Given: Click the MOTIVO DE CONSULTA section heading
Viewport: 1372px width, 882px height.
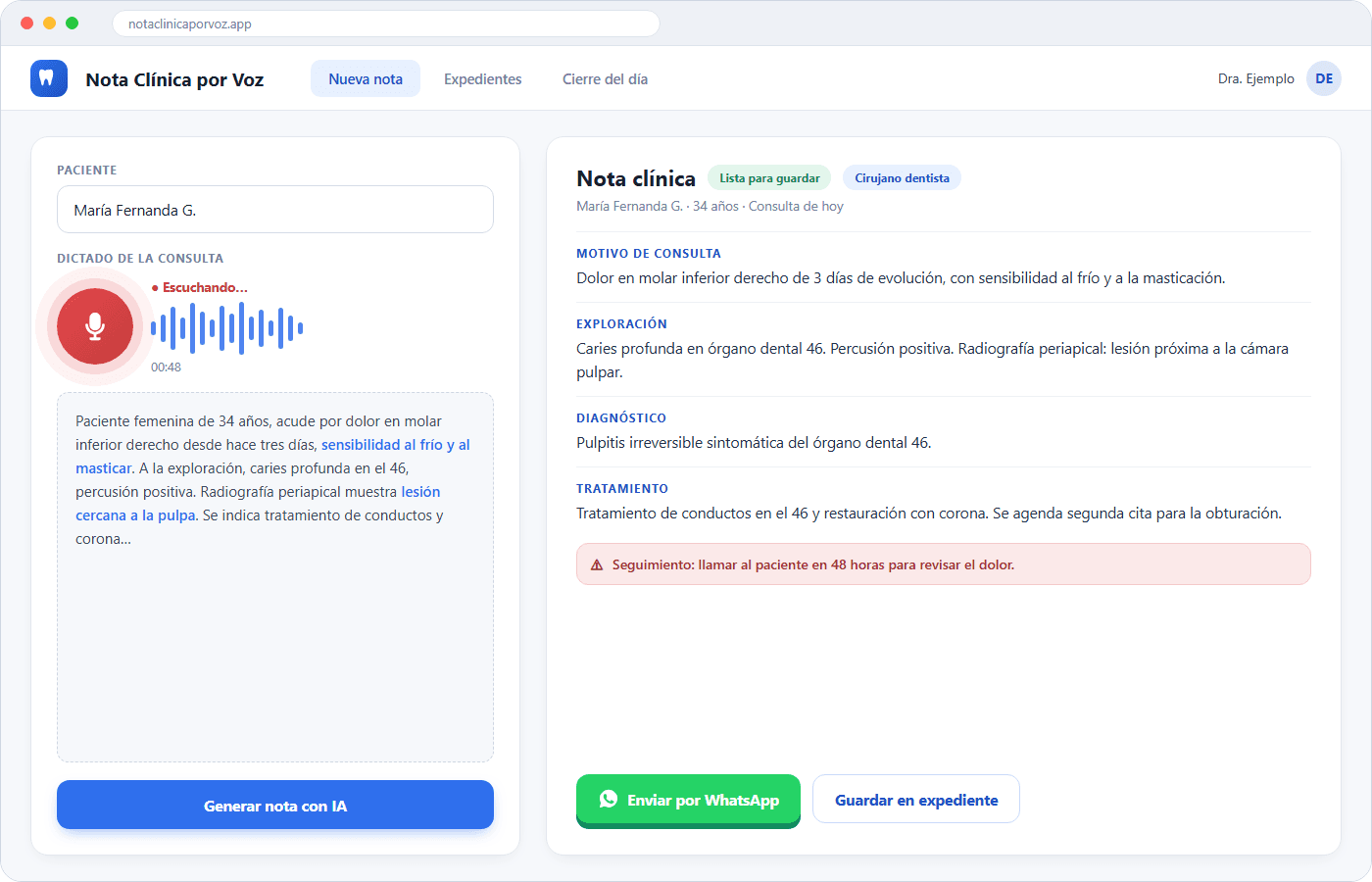Looking at the screenshot, I should [649, 254].
